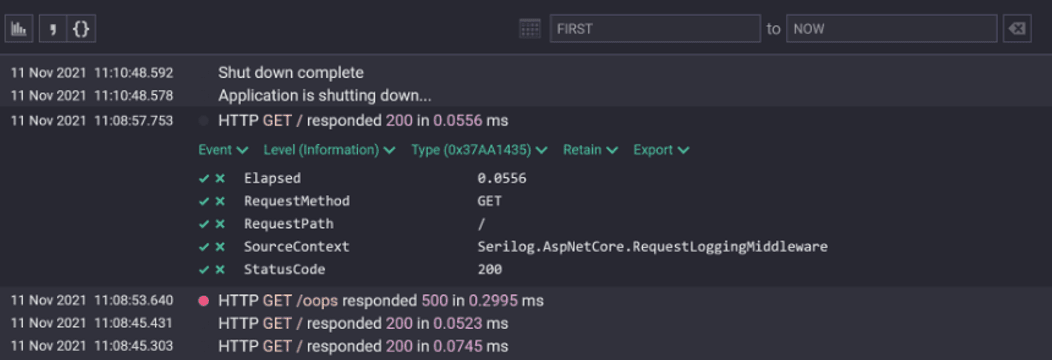Viewport: 1052px width, 360px height.
Task: Include filter checkmark for StatusCode
Action: [x=205, y=270]
